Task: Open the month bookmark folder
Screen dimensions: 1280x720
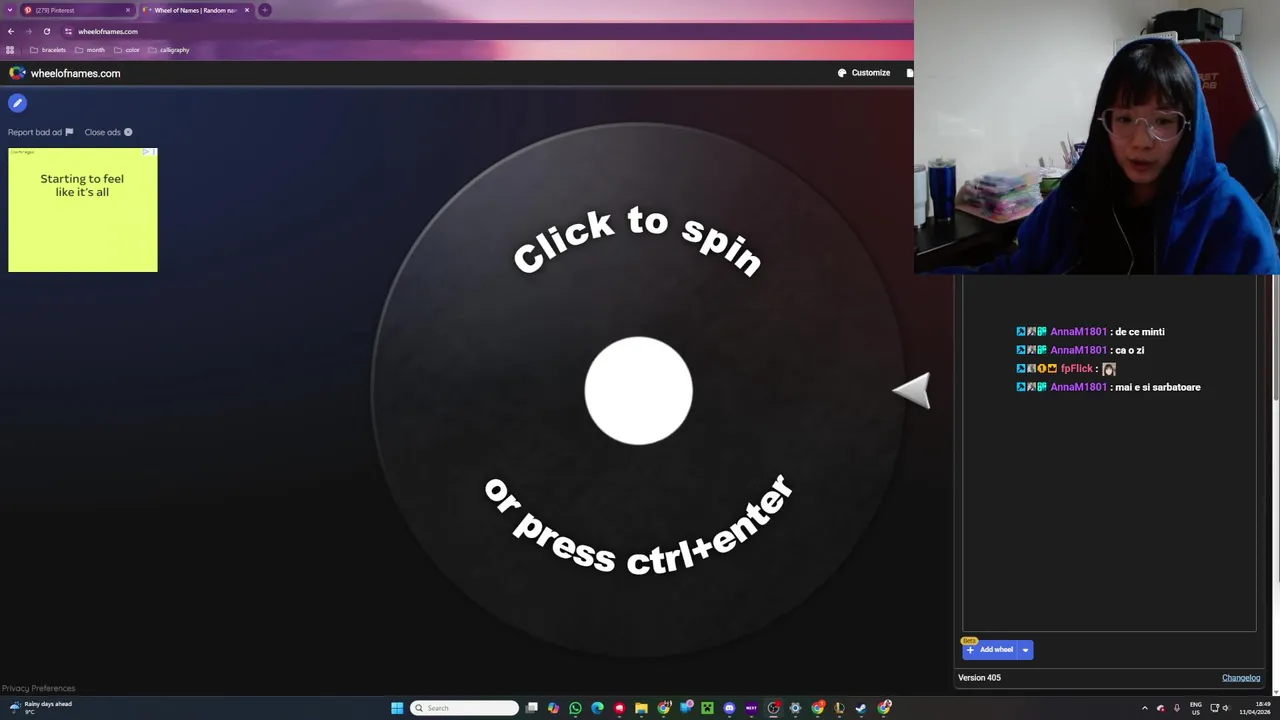Action: (90, 50)
